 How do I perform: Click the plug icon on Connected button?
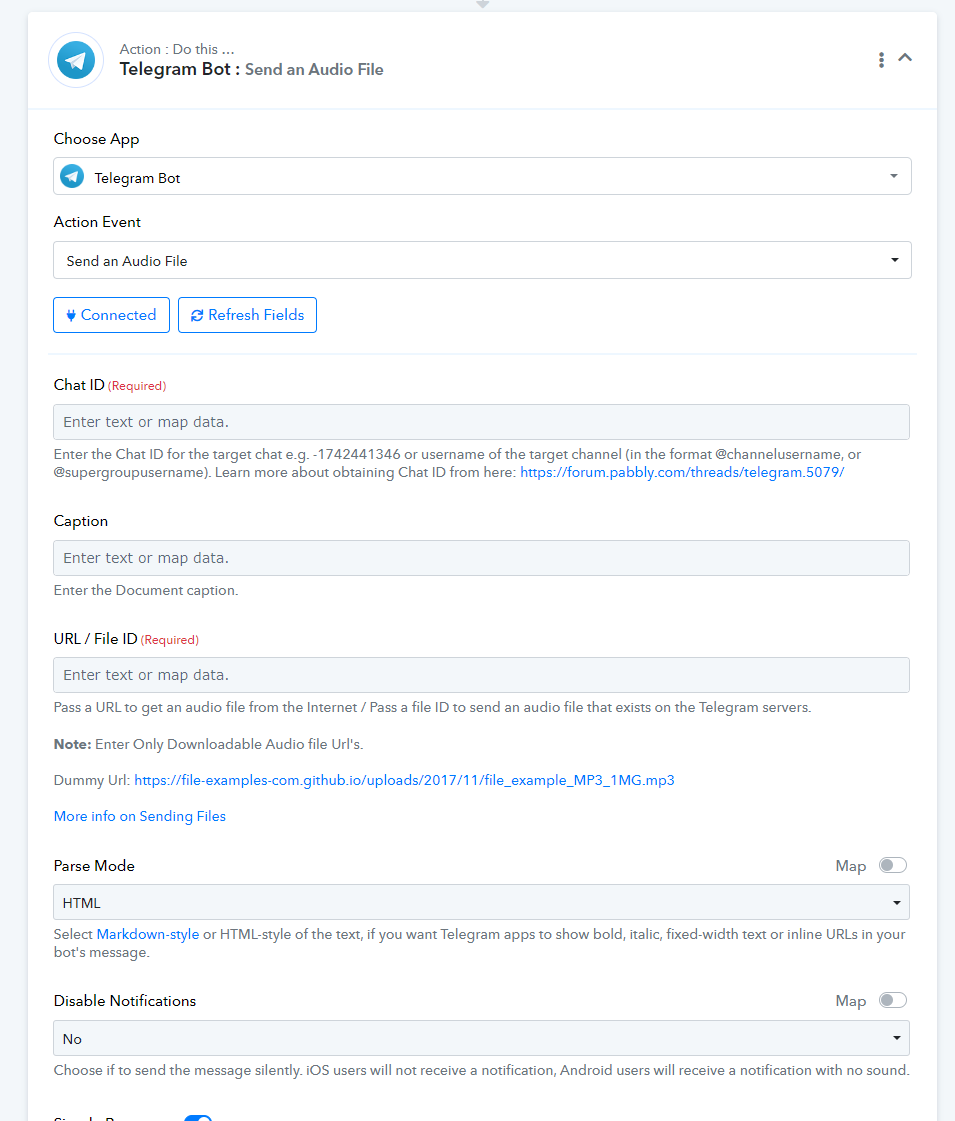click(x=71, y=315)
